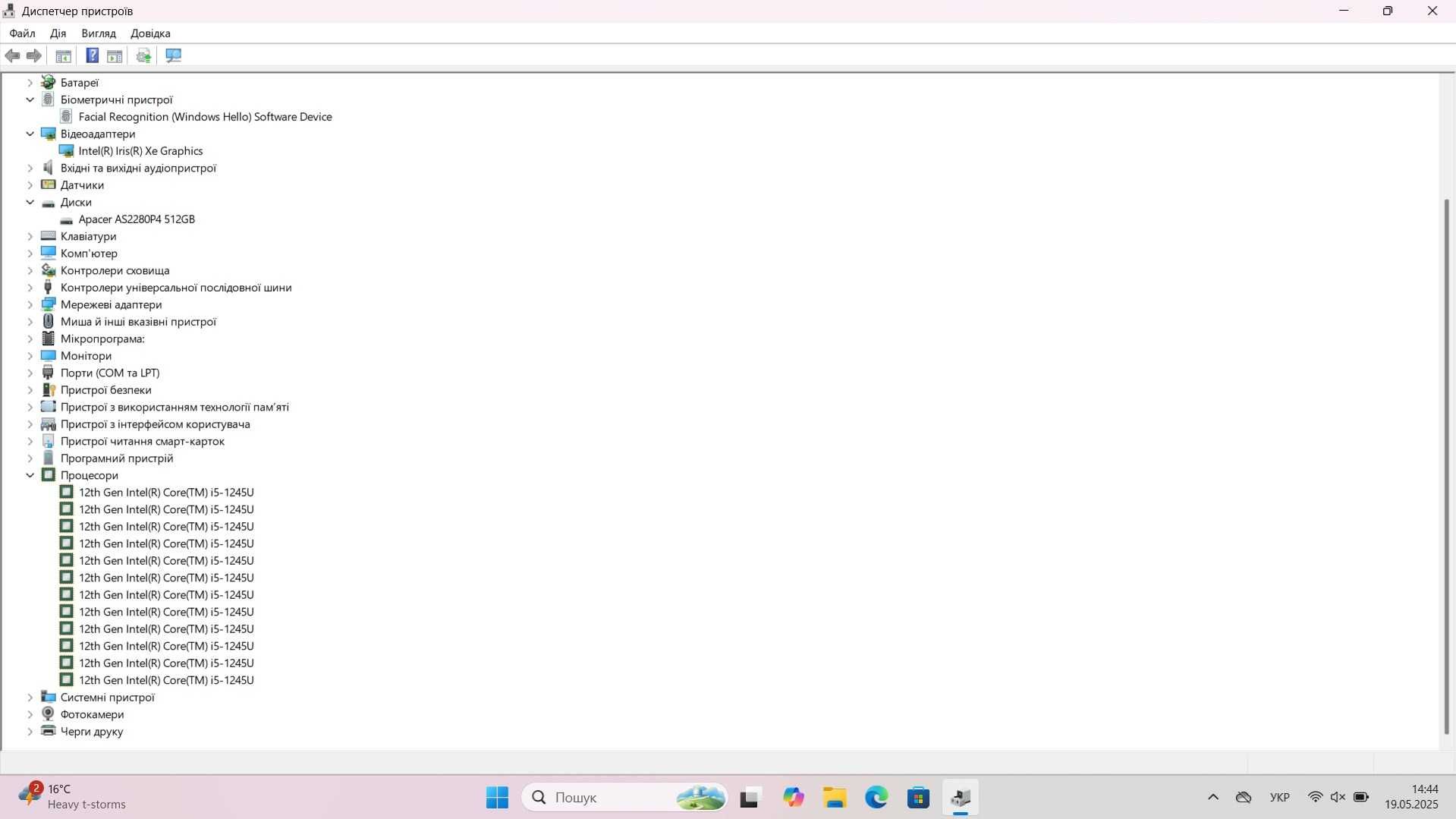This screenshot has height=819, width=1456.
Task: Click the Update driver toolbar icon
Action: pyautogui.click(x=143, y=55)
